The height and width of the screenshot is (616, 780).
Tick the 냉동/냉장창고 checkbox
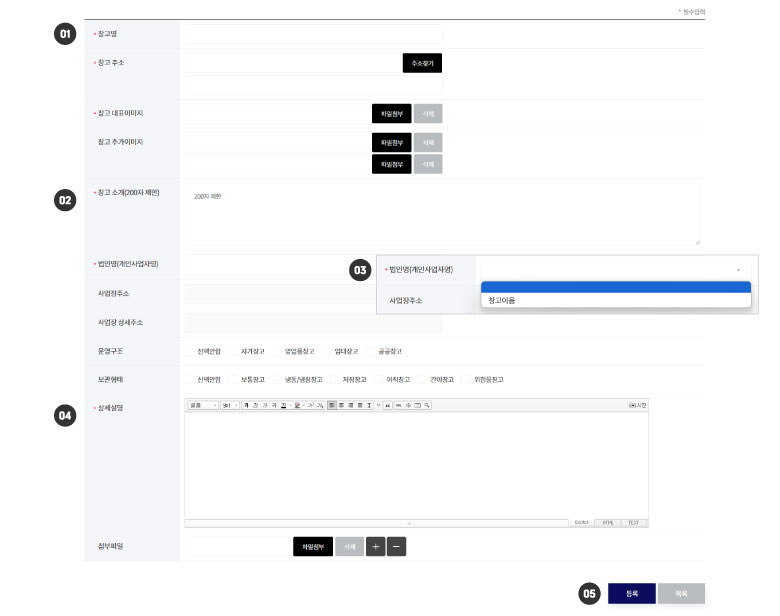[276, 380]
